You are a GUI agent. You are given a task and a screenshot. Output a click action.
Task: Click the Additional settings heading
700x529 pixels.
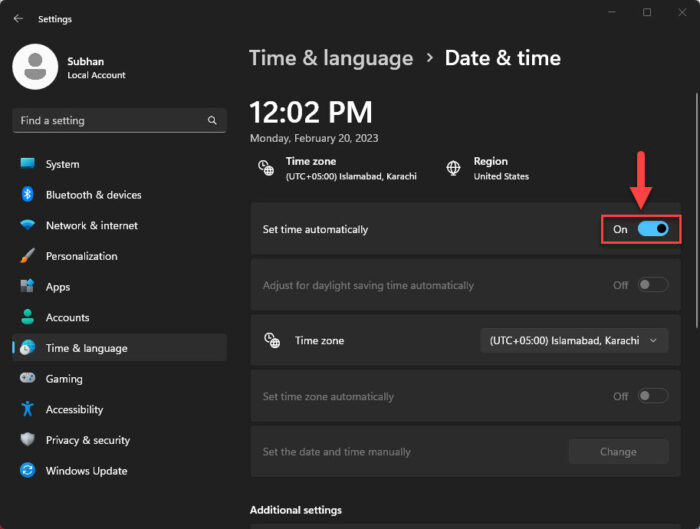point(296,510)
